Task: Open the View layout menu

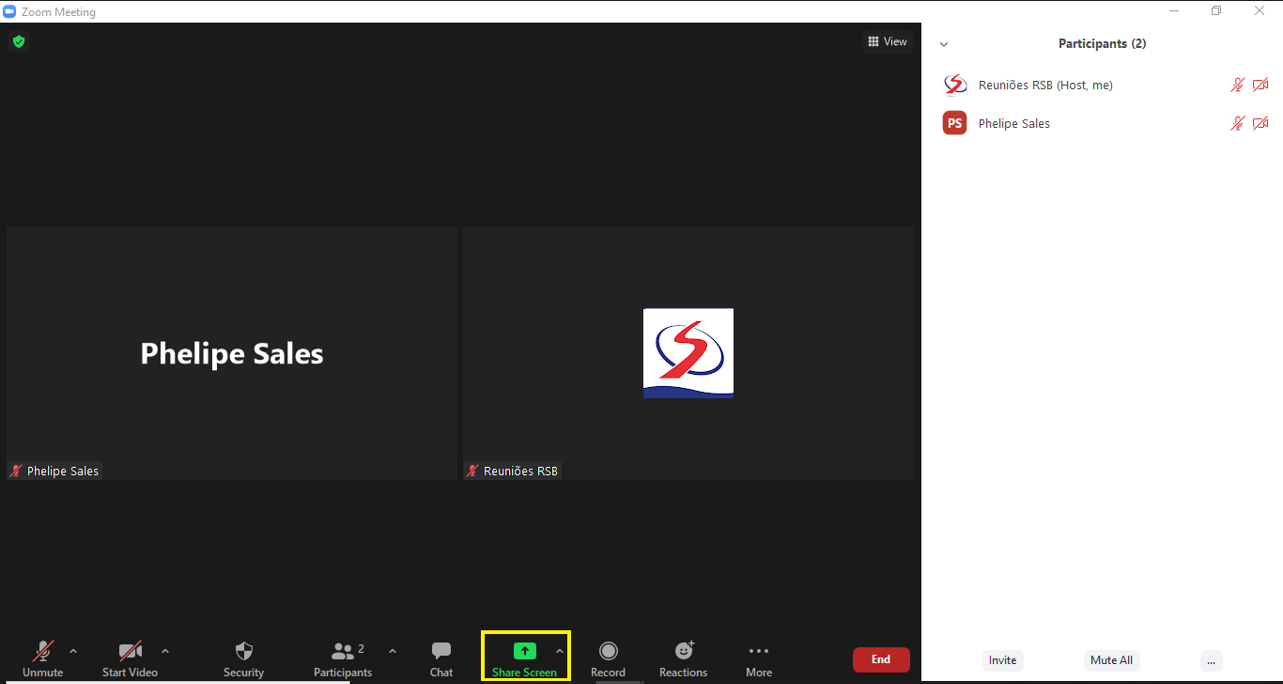Action: [887, 42]
